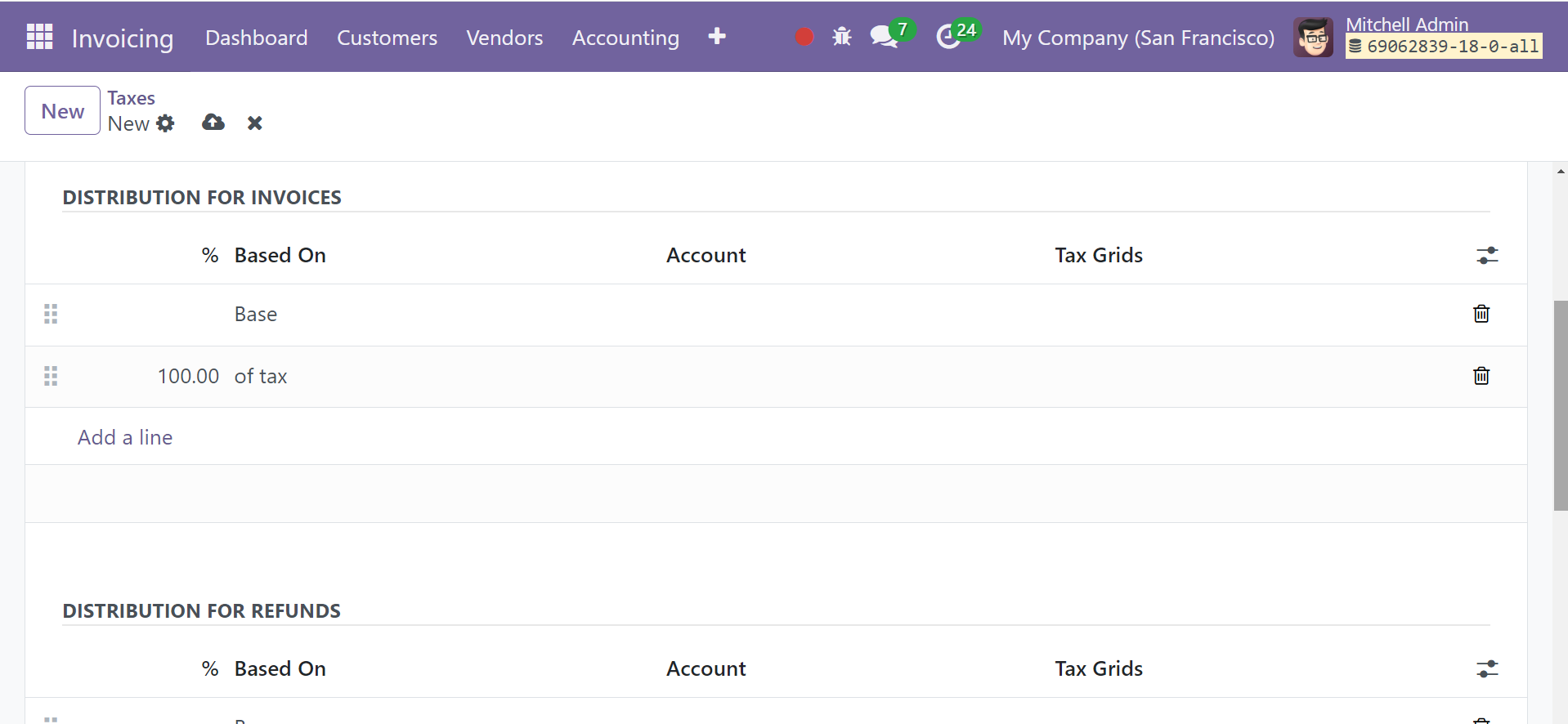
Task: Click refunds Tax Grids column header
Action: (1099, 669)
